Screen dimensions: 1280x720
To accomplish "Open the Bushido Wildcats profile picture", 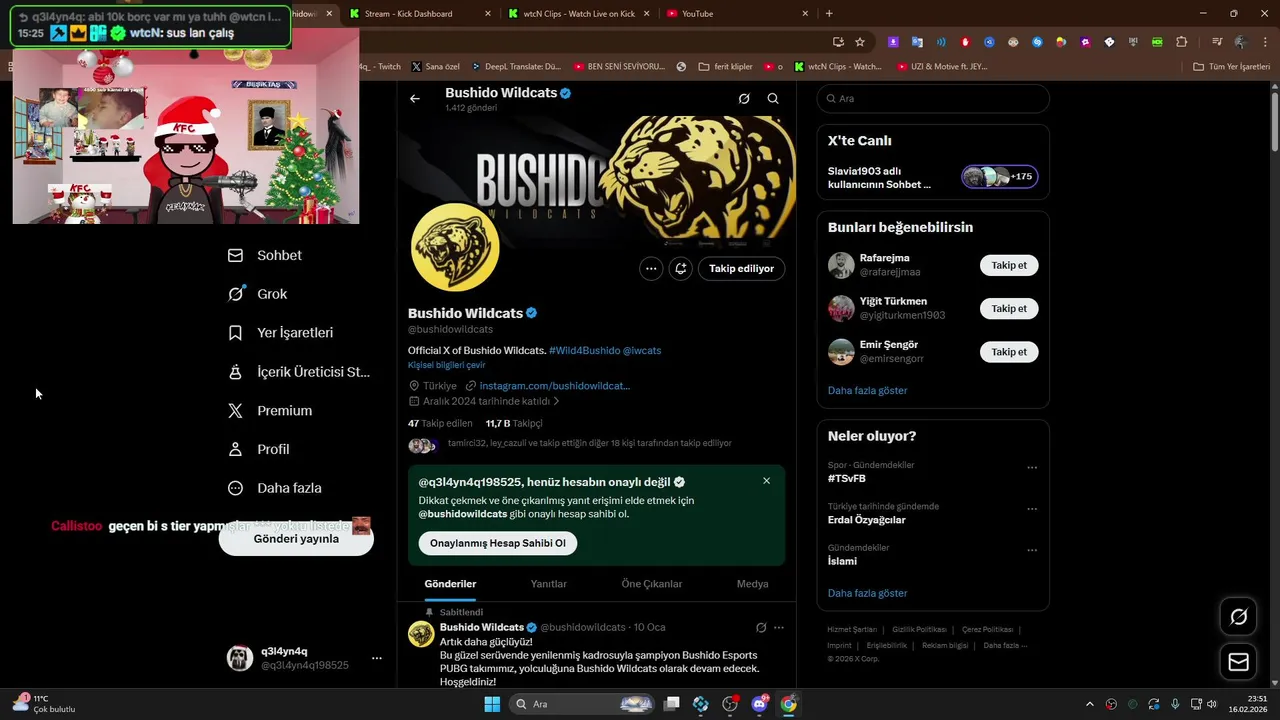I will point(455,247).
